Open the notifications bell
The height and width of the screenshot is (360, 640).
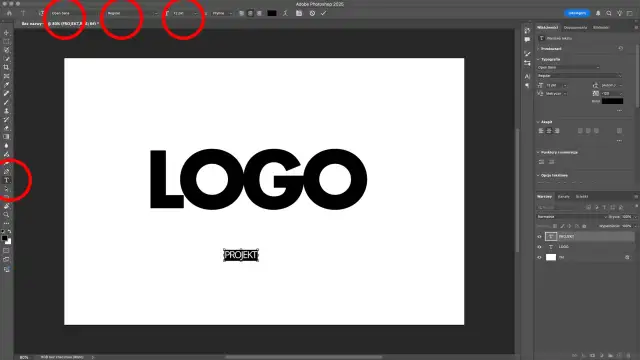click(598, 13)
